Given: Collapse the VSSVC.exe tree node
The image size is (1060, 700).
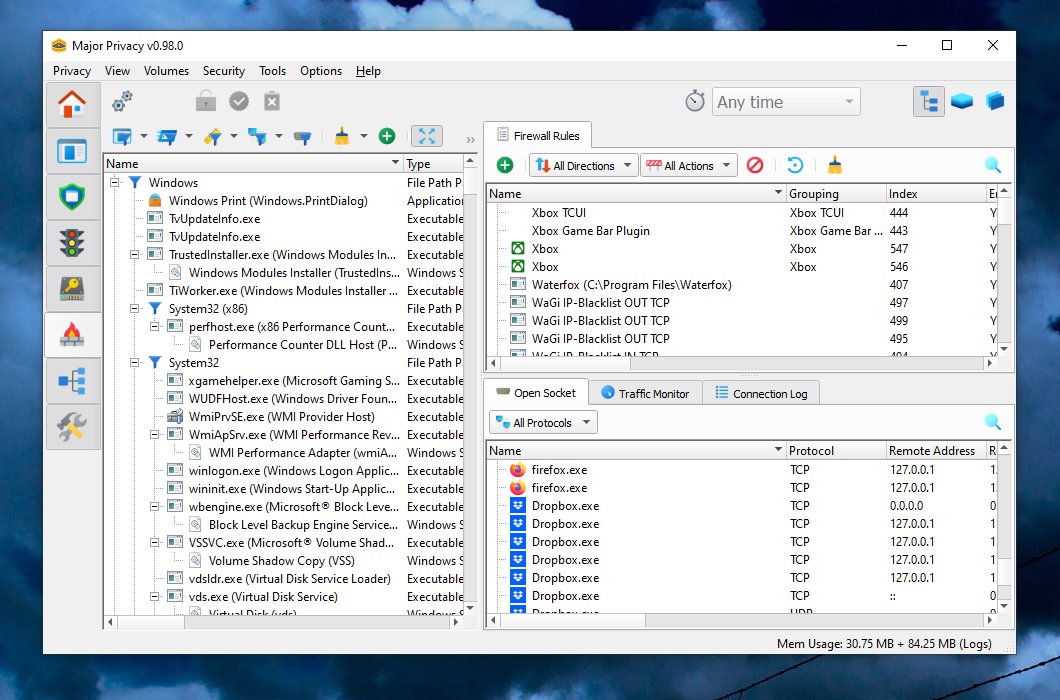Looking at the screenshot, I should point(155,542).
